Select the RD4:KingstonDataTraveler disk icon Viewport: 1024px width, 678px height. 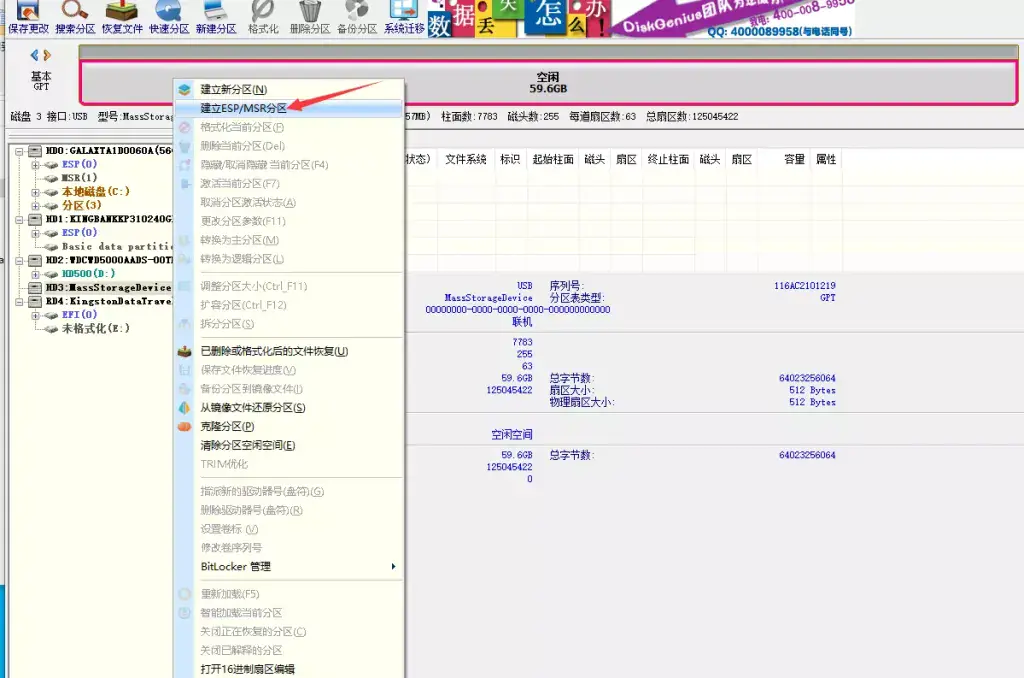(x=35, y=301)
